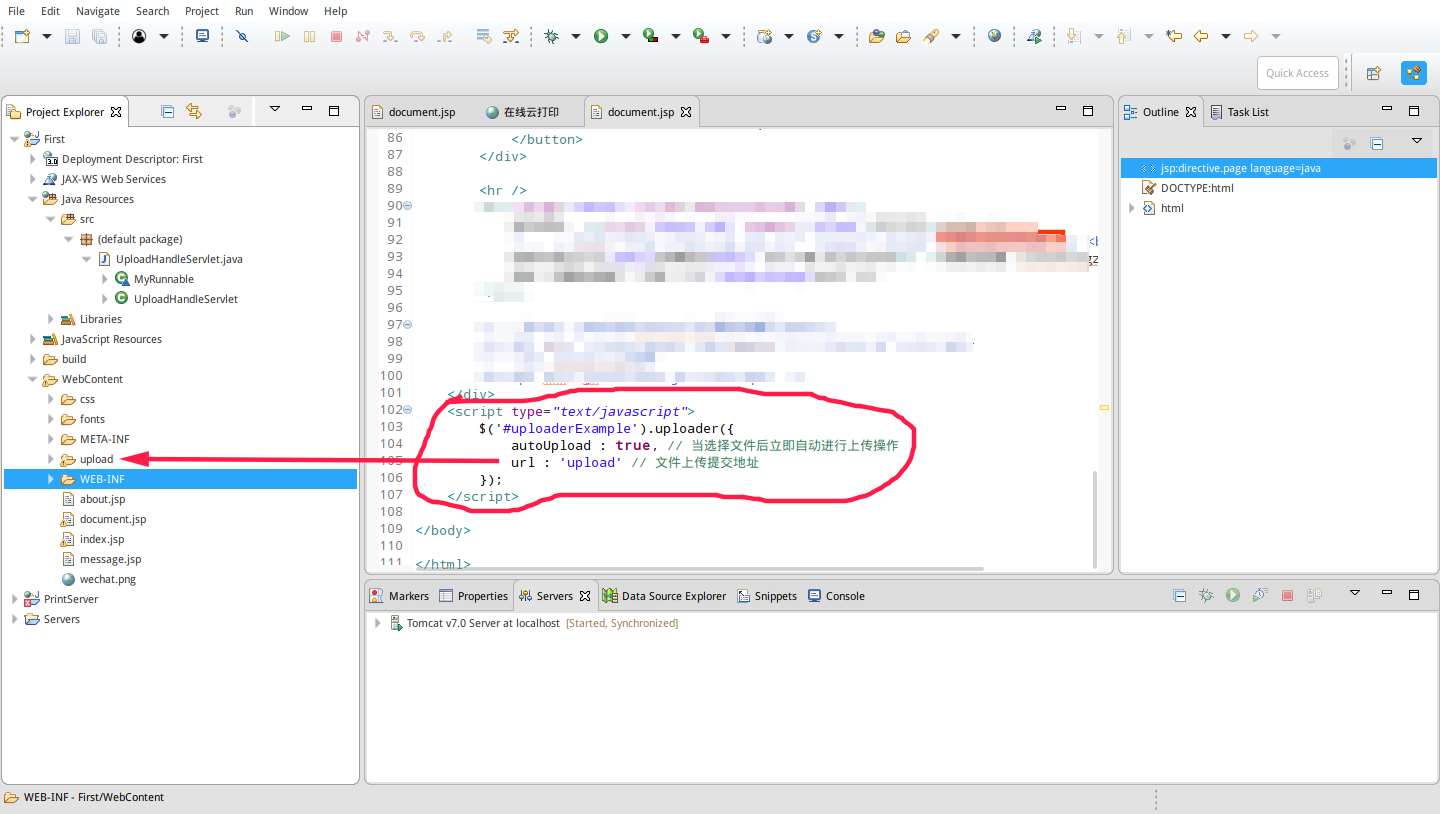
Task: Select index.jsp in Project Explorer
Action: point(102,539)
